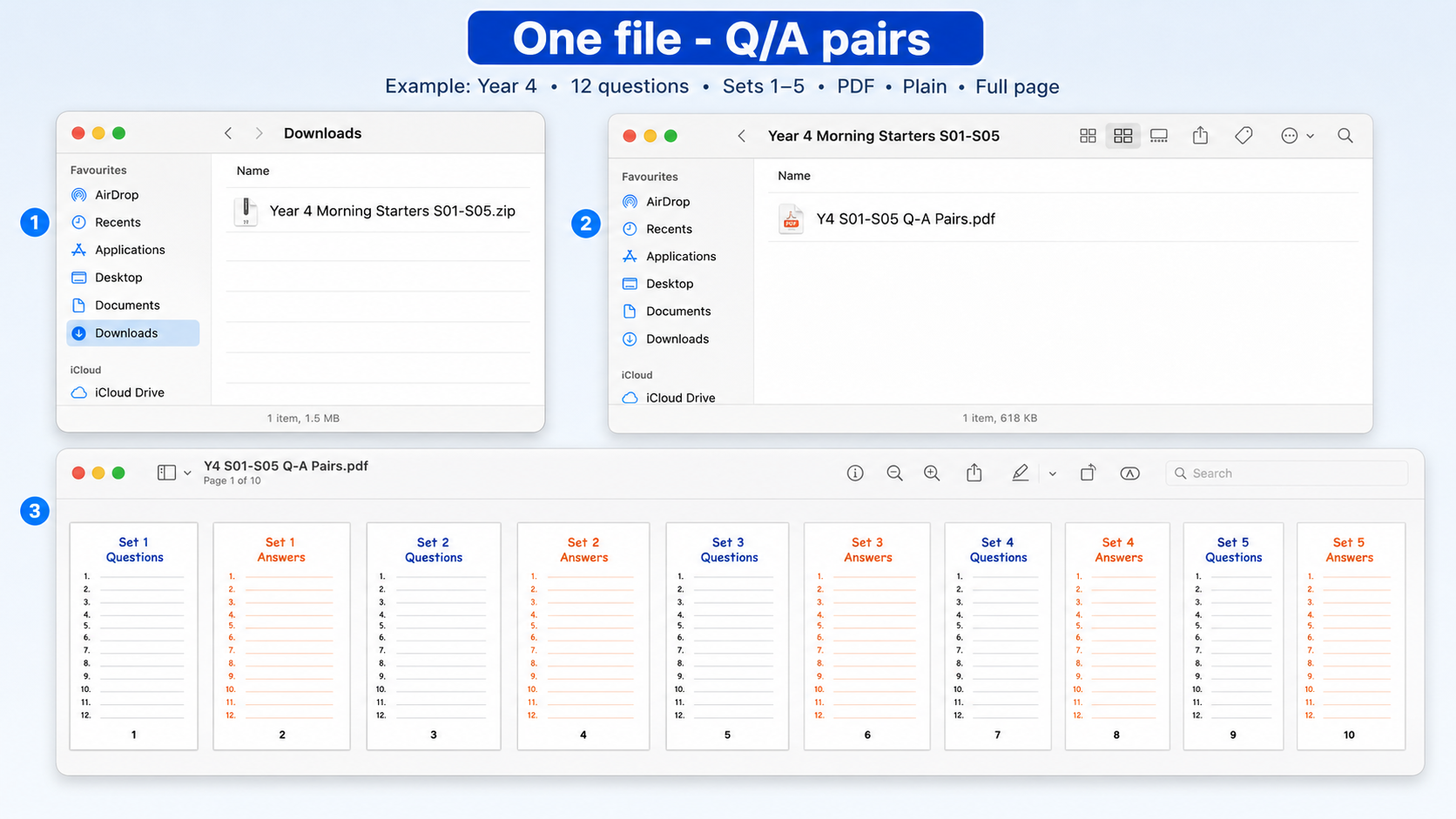This screenshot has height=819, width=1456.
Task: Click the Tags icon in the Finder toolbar
Action: pyautogui.click(x=1244, y=135)
